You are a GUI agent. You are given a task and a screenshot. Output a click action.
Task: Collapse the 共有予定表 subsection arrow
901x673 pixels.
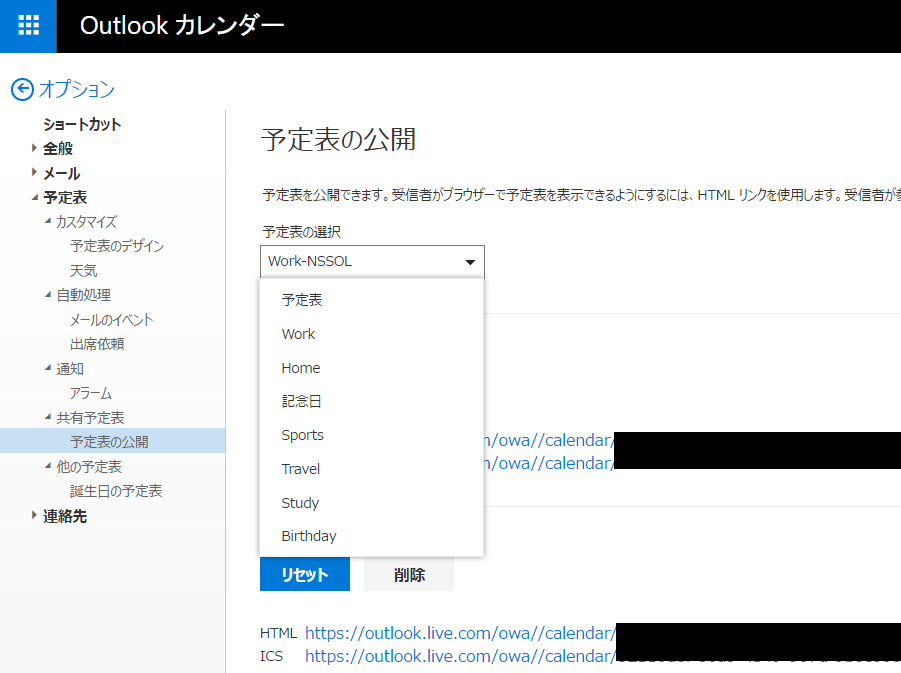(x=48, y=417)
